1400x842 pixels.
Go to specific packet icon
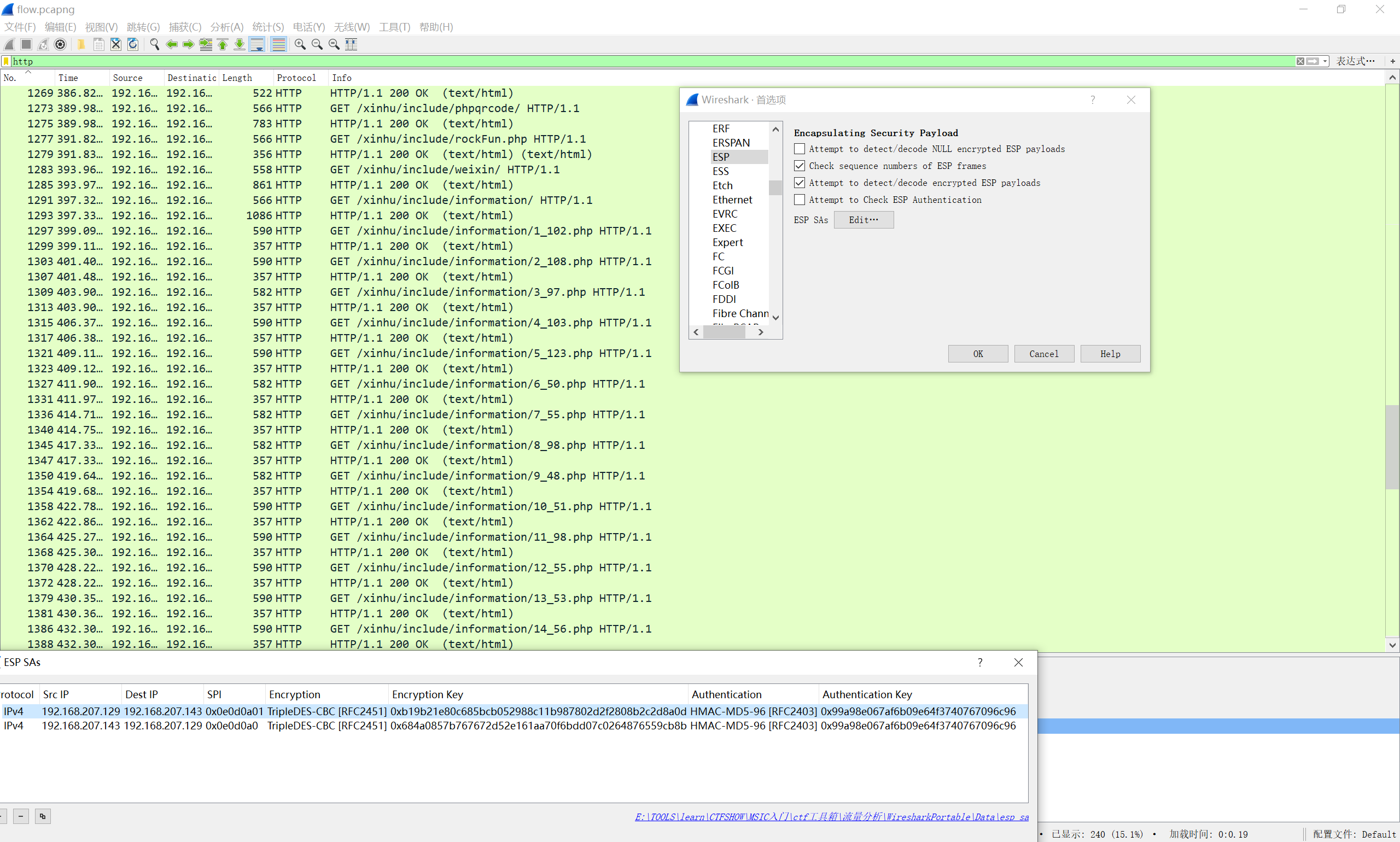206,44
